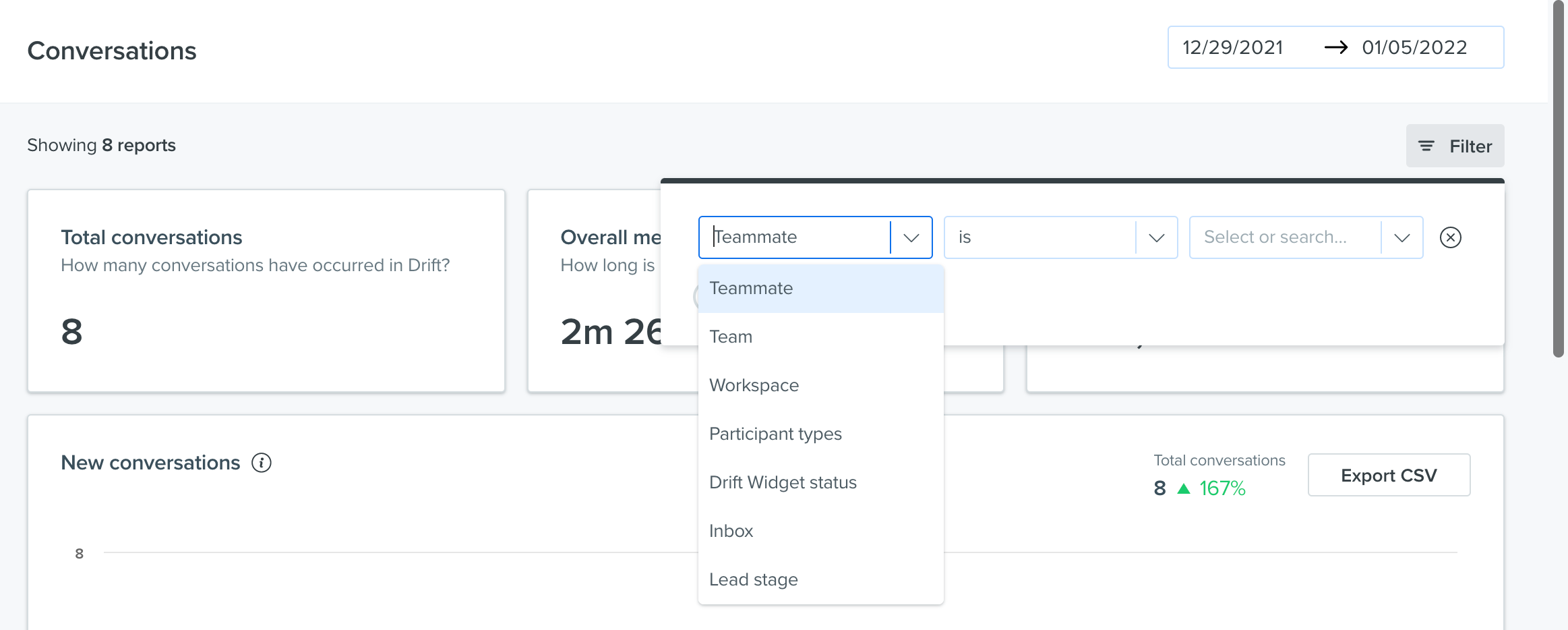
Task: Click the filter lines icon in Filter button
Action: [x=1426, y=146]
